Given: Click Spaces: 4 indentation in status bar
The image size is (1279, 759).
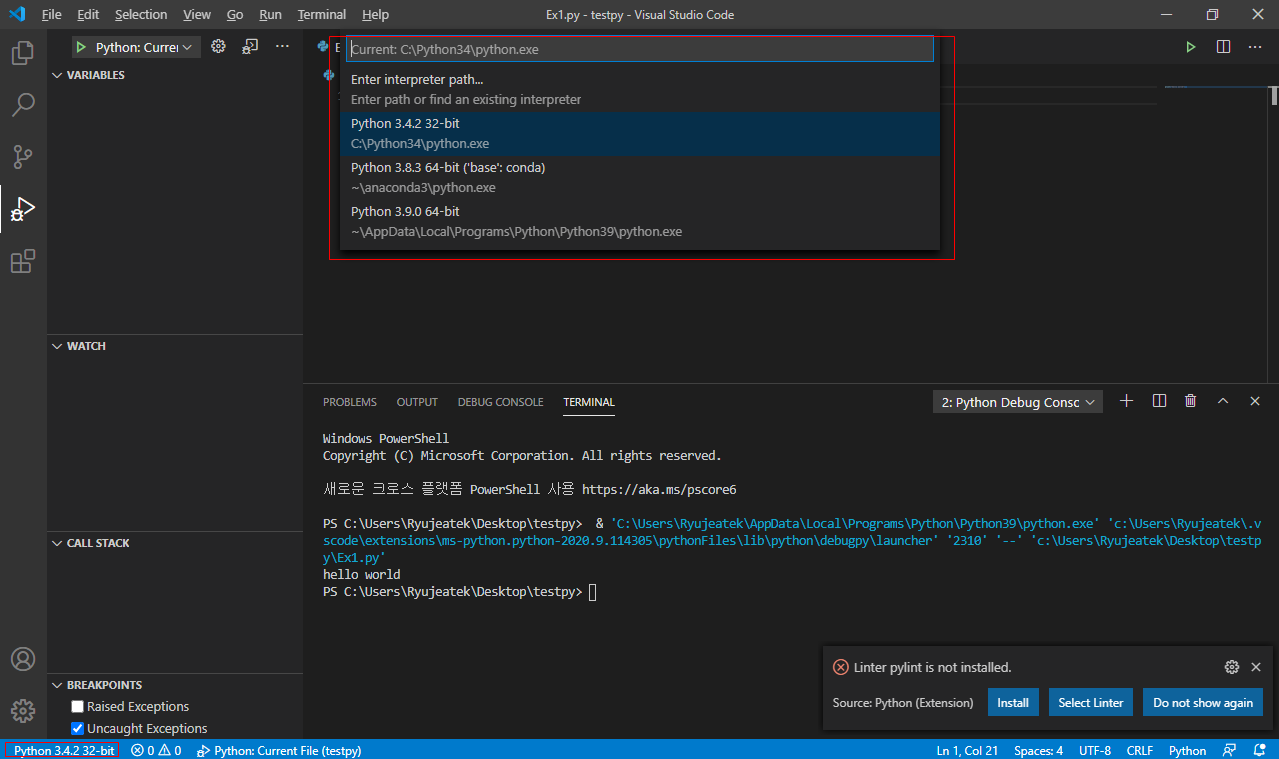Looking at the screenshot, I should pyautogui.click(x=1038, y=750).
